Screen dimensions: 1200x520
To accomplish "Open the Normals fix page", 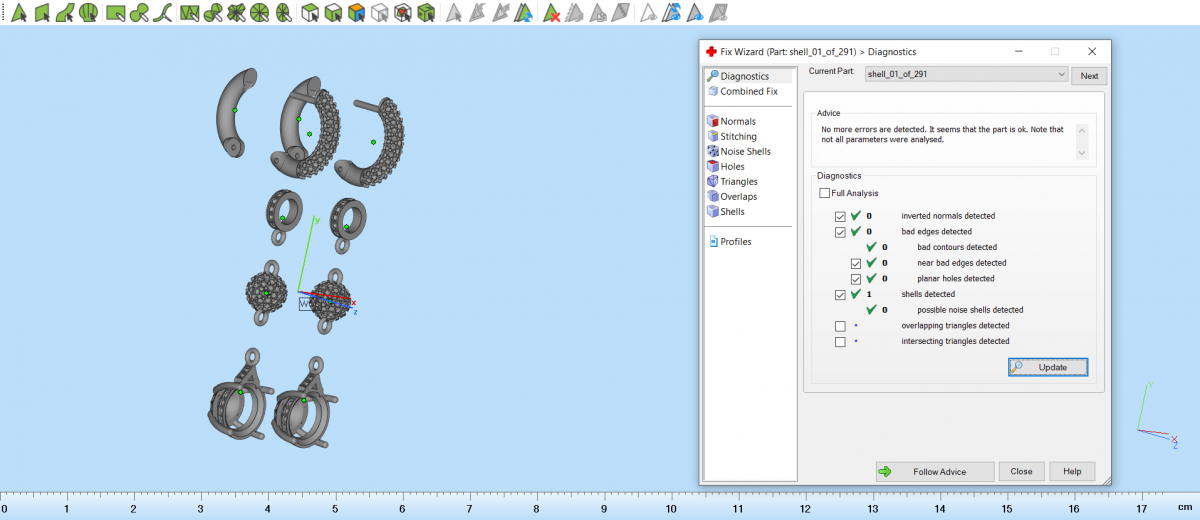I will click(x=737, y=122).
